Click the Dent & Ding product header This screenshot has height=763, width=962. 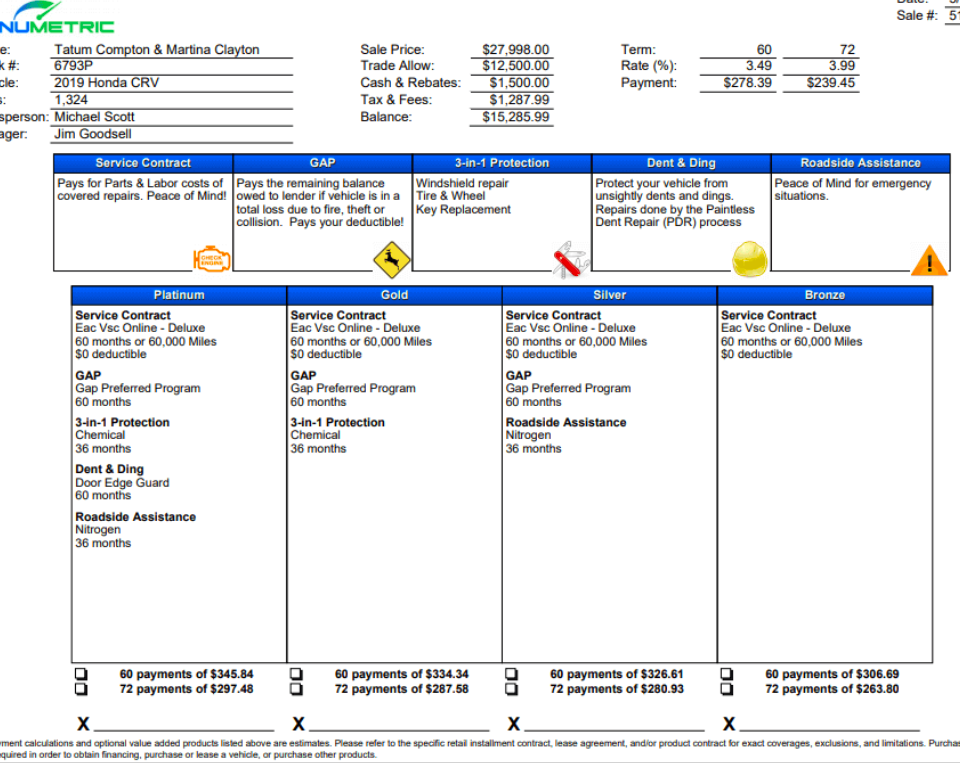(x=681, y=163)
